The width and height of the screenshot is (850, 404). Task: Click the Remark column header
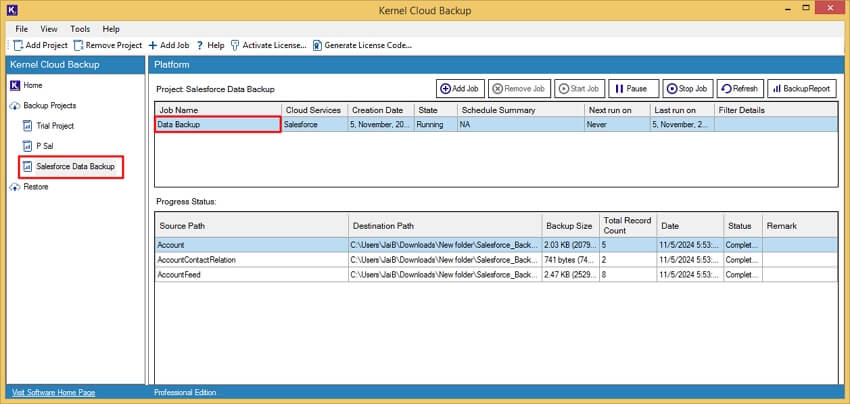tap(800, 226)
